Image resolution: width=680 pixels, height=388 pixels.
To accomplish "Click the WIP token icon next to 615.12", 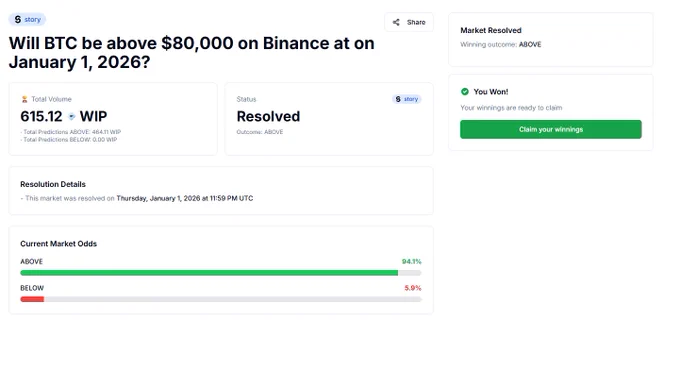I will click(x=72, y=116).
